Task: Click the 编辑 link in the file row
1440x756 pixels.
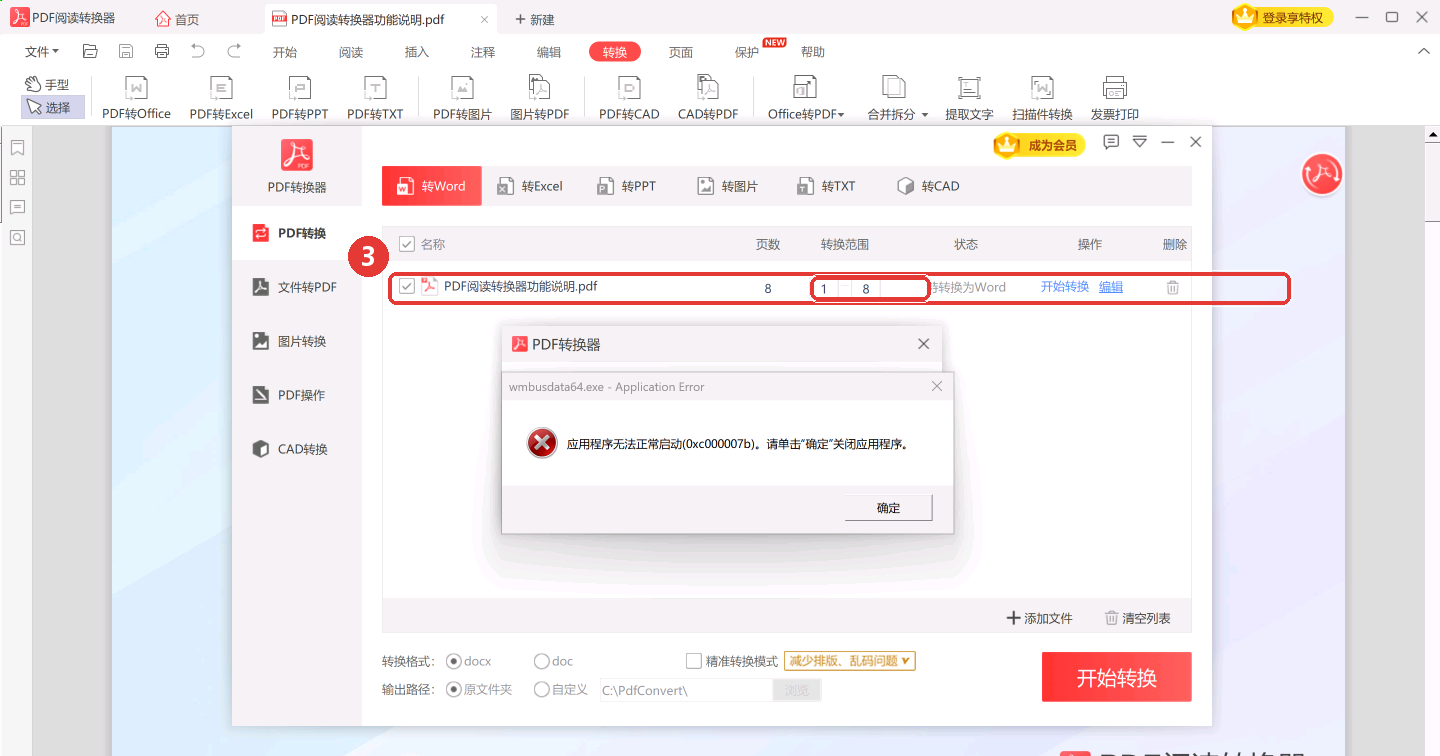Action: 1111,287
